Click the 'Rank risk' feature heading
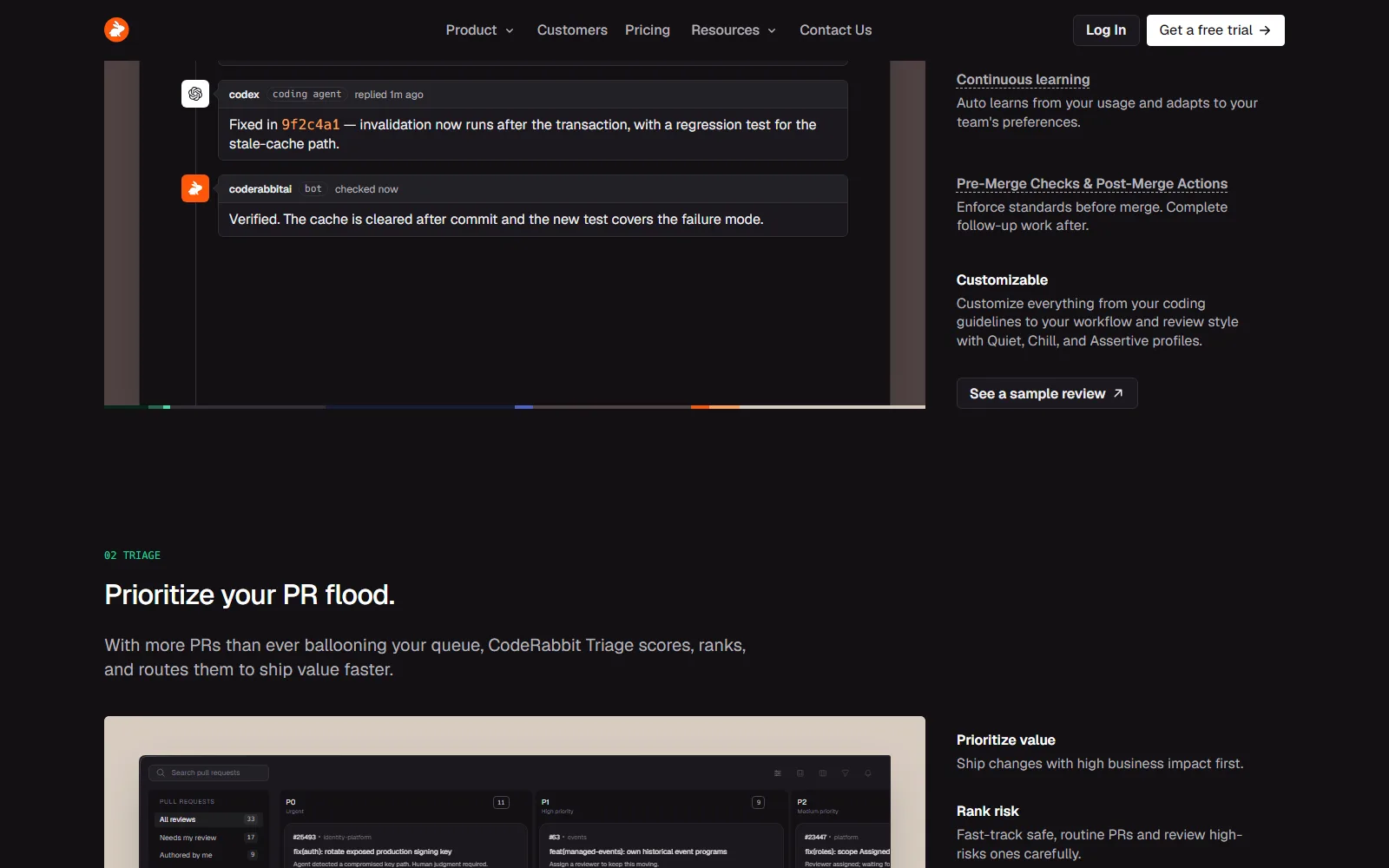Viewport: 1389px width, 868px height. [987, 811]
